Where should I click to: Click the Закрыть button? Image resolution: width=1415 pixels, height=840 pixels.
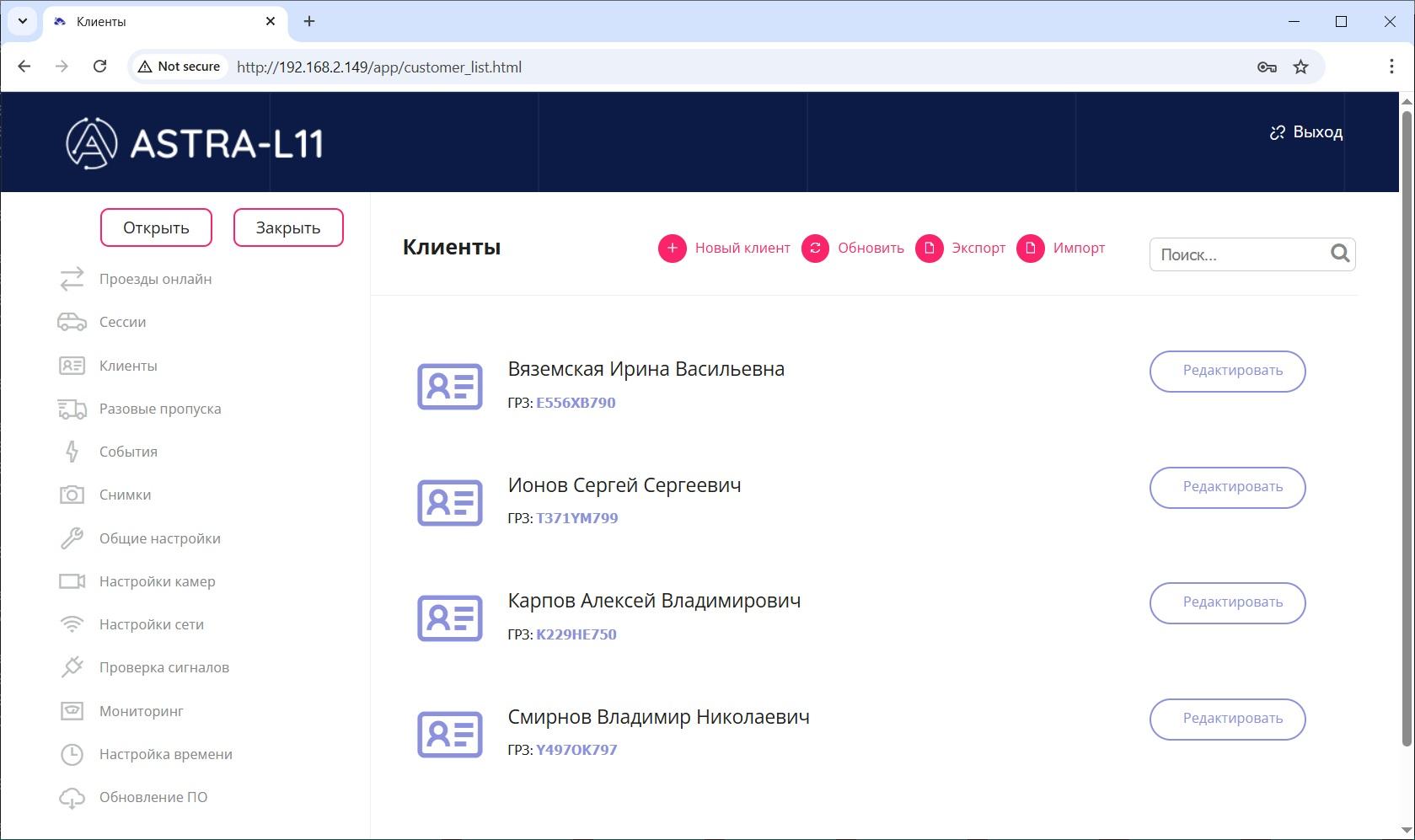tap(288, 227)
